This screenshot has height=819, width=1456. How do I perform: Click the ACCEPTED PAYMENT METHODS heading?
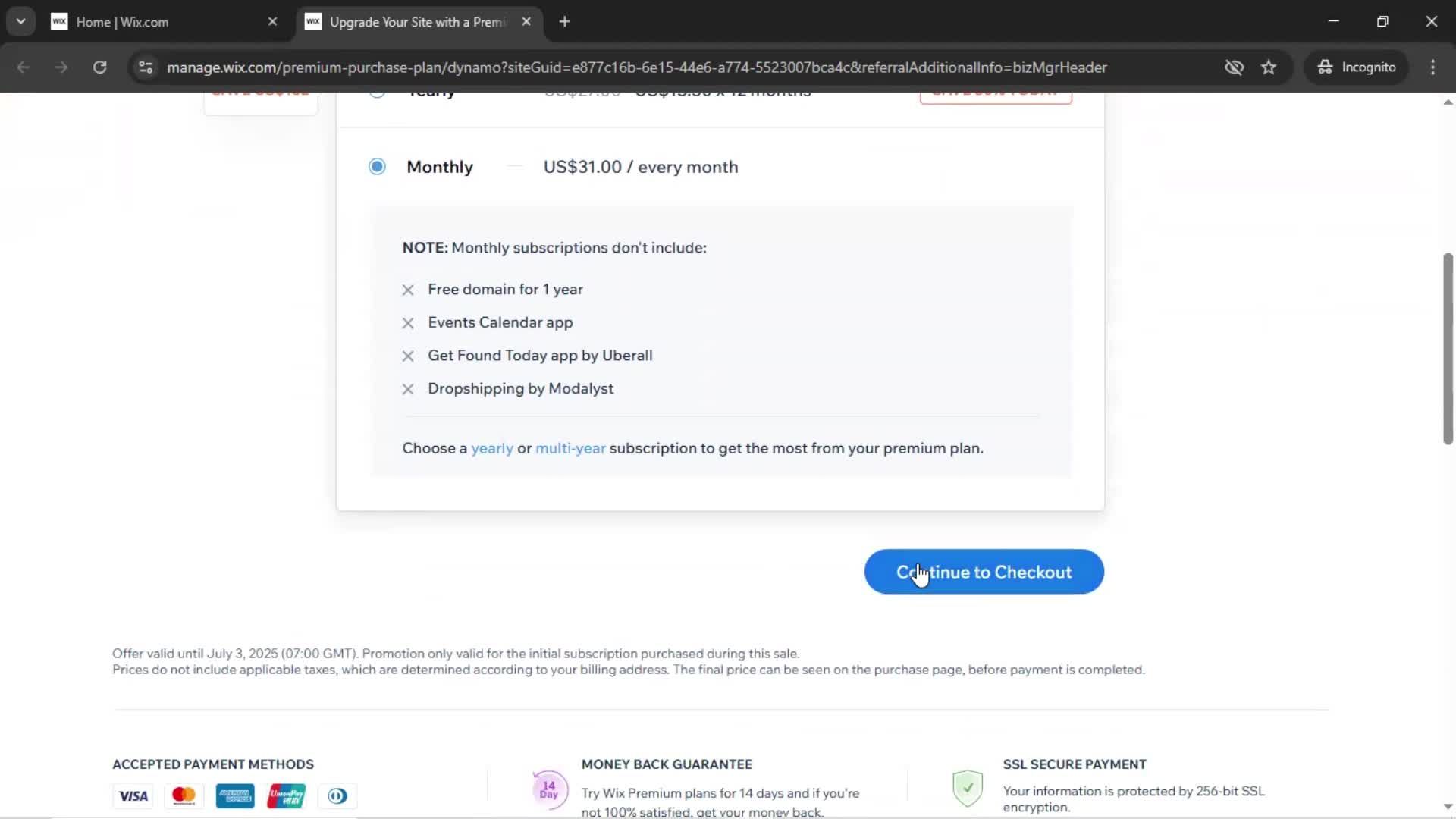213,764
